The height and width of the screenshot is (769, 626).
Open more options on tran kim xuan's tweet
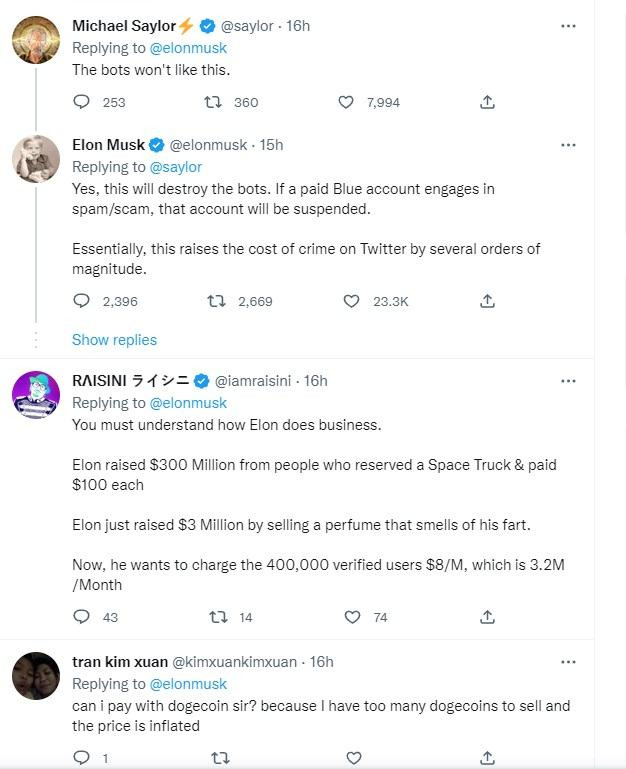click(x=568, y=662)
